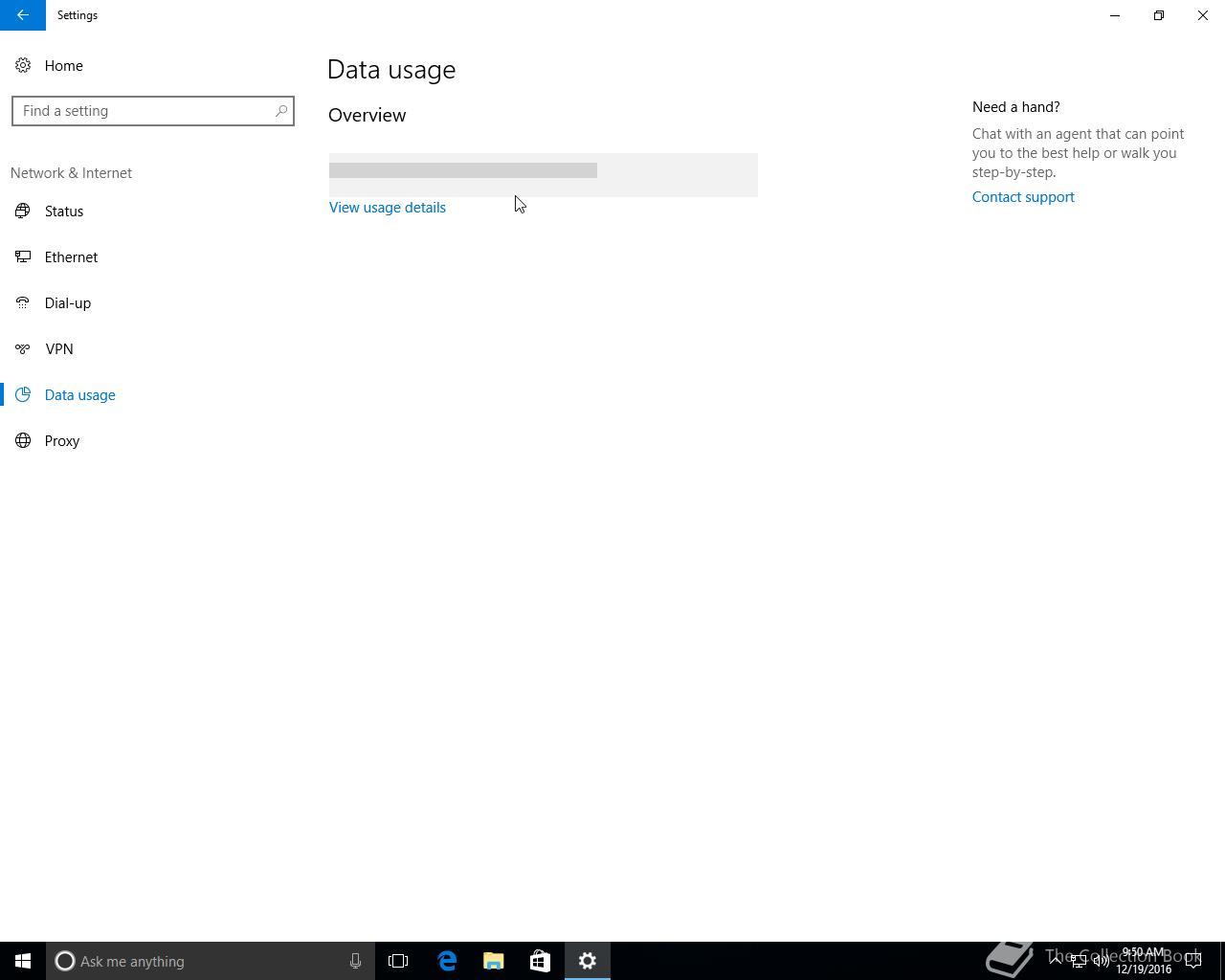Open Action Center notifications icon
1225x980 pixels.
1193,961
